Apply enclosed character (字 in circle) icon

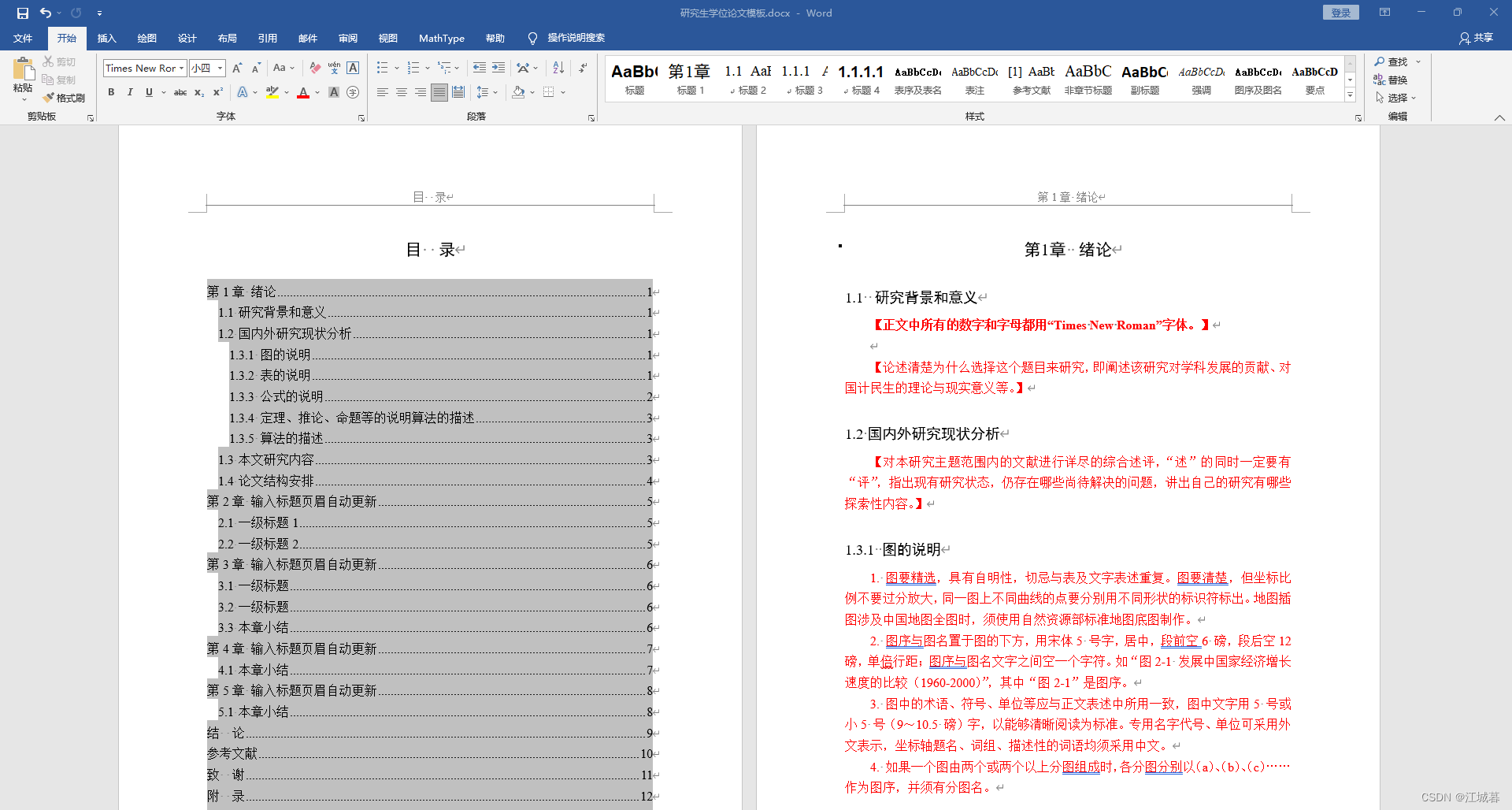pyautogui.click(x=353, y=92)
